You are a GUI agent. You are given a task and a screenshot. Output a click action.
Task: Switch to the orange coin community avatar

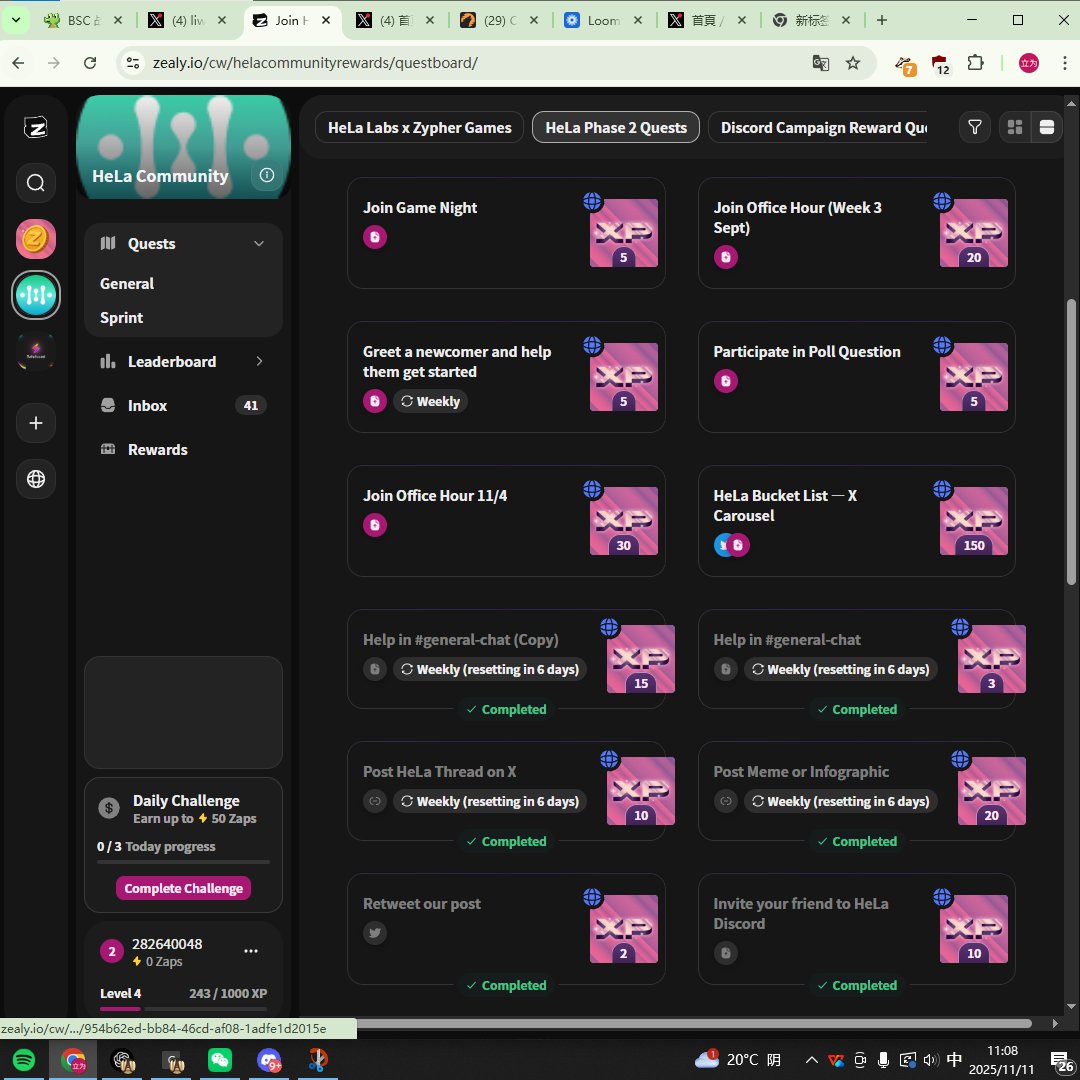[36, 239]
